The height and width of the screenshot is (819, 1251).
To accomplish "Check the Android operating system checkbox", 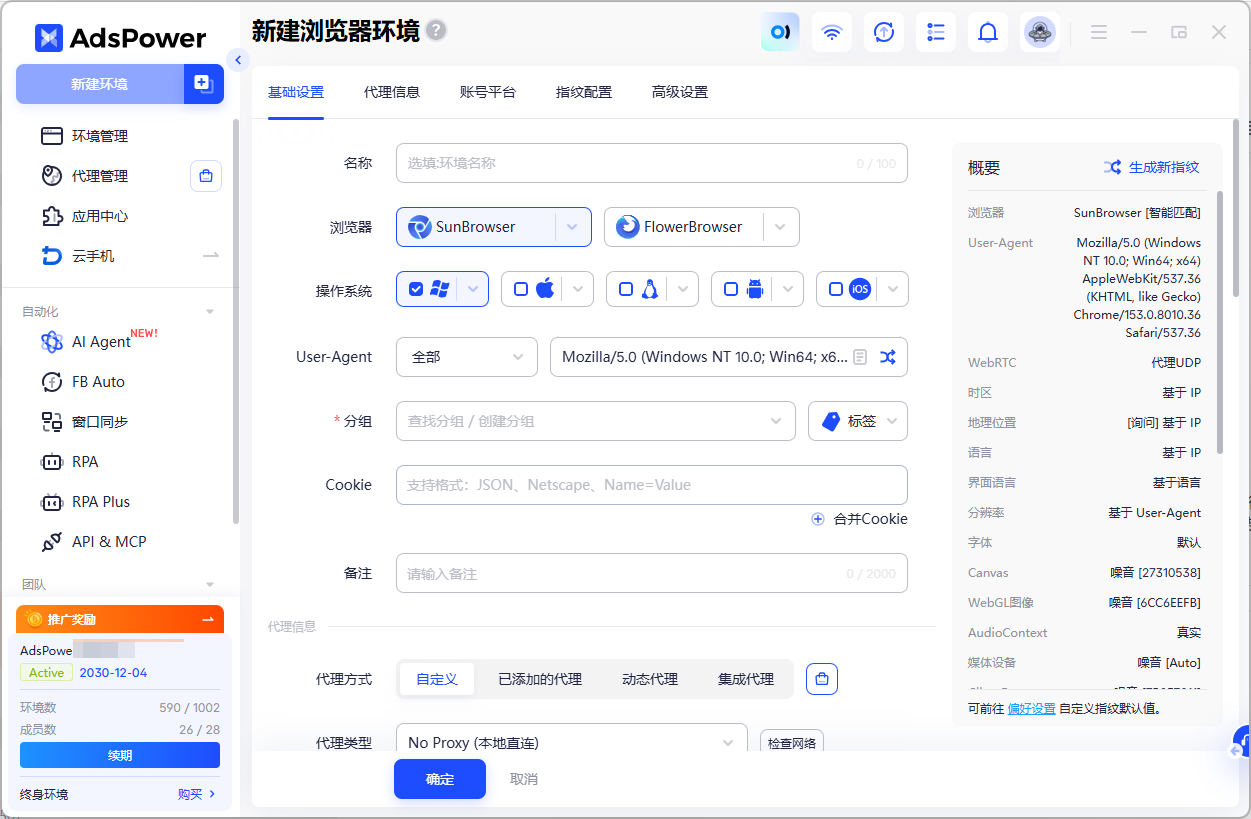I will [x=731, y=289].
